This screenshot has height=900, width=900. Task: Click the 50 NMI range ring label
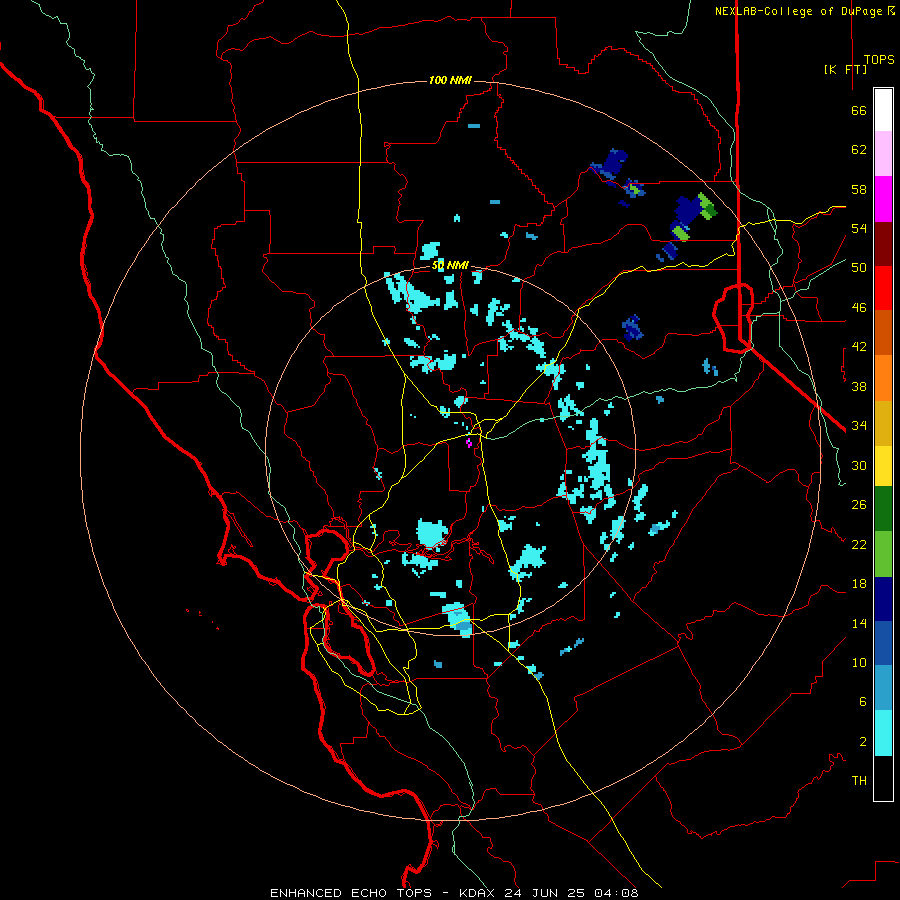(450, 265)
